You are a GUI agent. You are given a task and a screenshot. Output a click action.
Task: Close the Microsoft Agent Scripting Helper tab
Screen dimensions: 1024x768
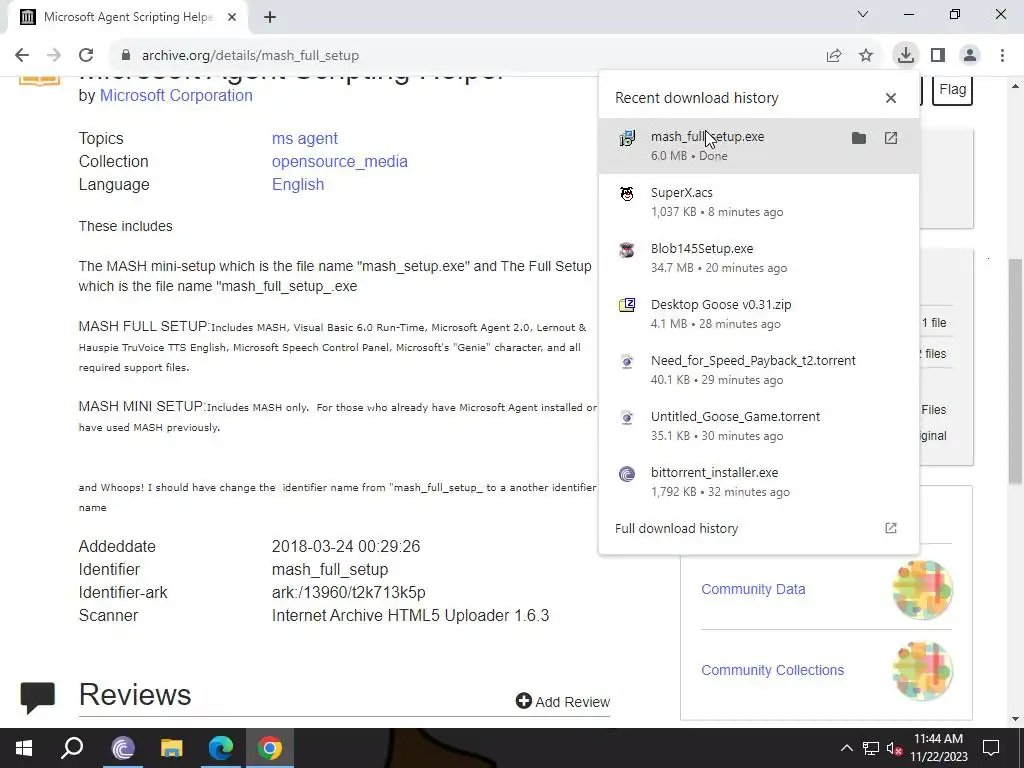[232, 17]
